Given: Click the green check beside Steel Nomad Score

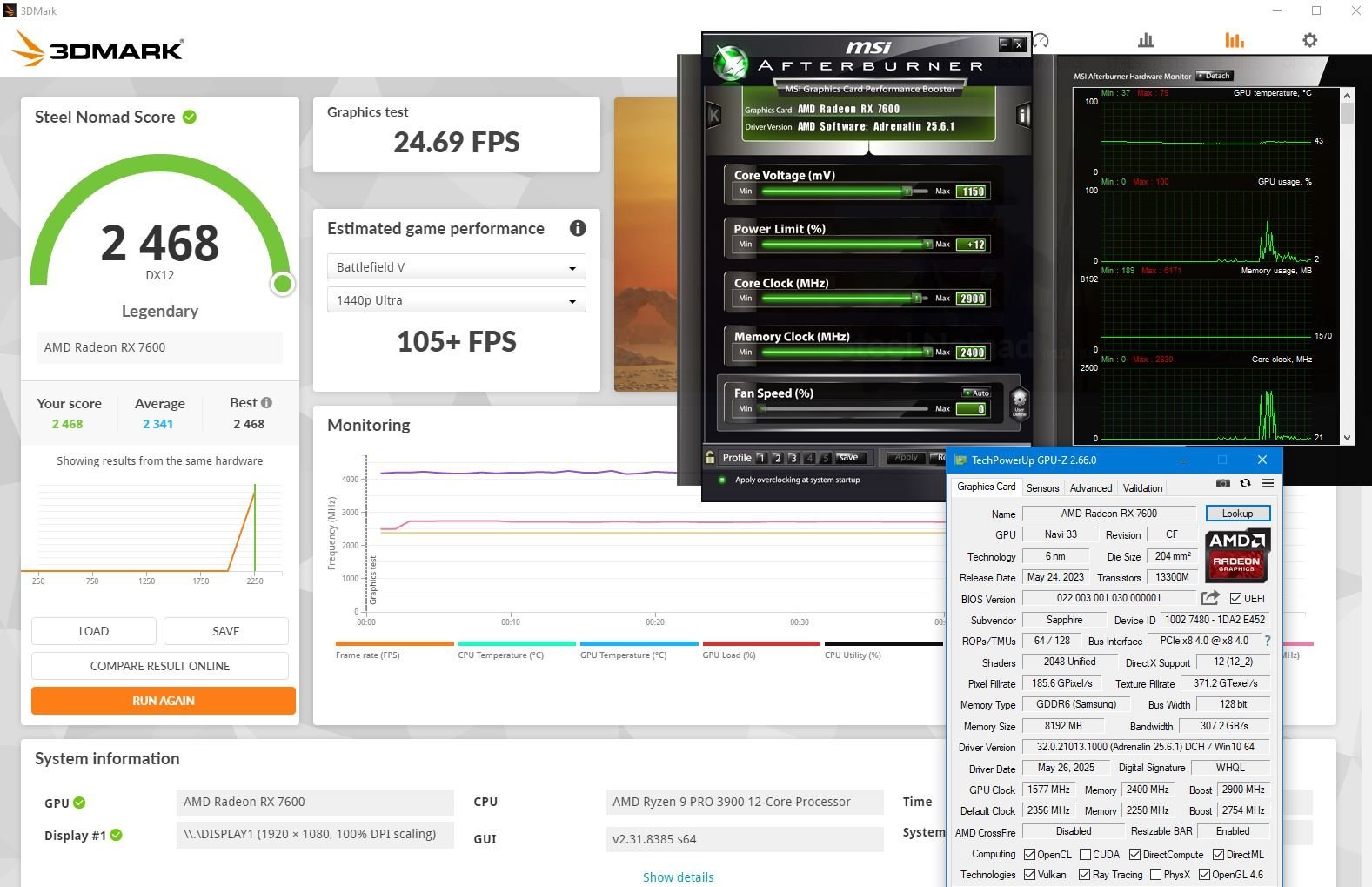Looking at the screenshot, I should (x=190, y=117).
